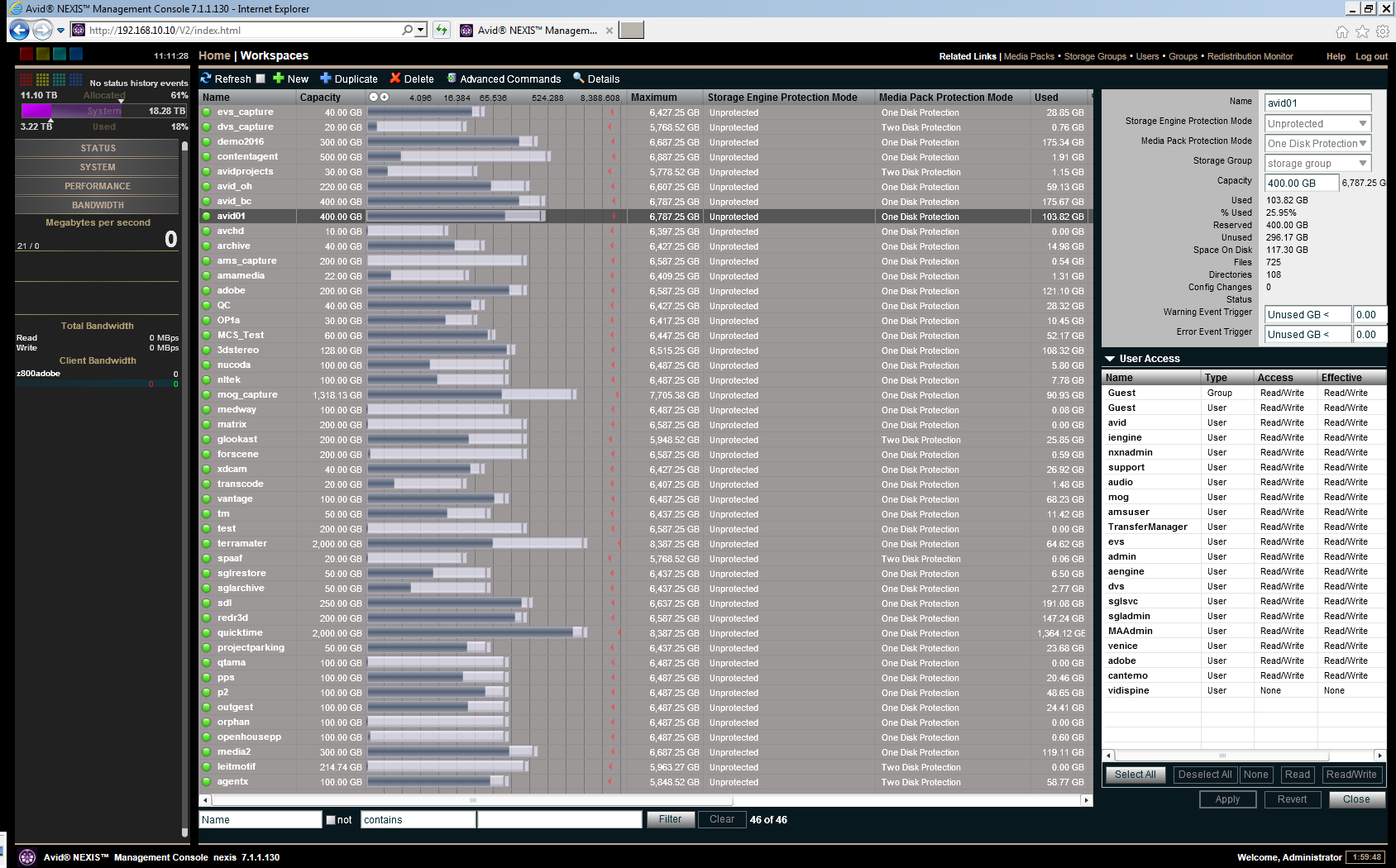Open the SYSTEM panel tab

pos(98,167)
